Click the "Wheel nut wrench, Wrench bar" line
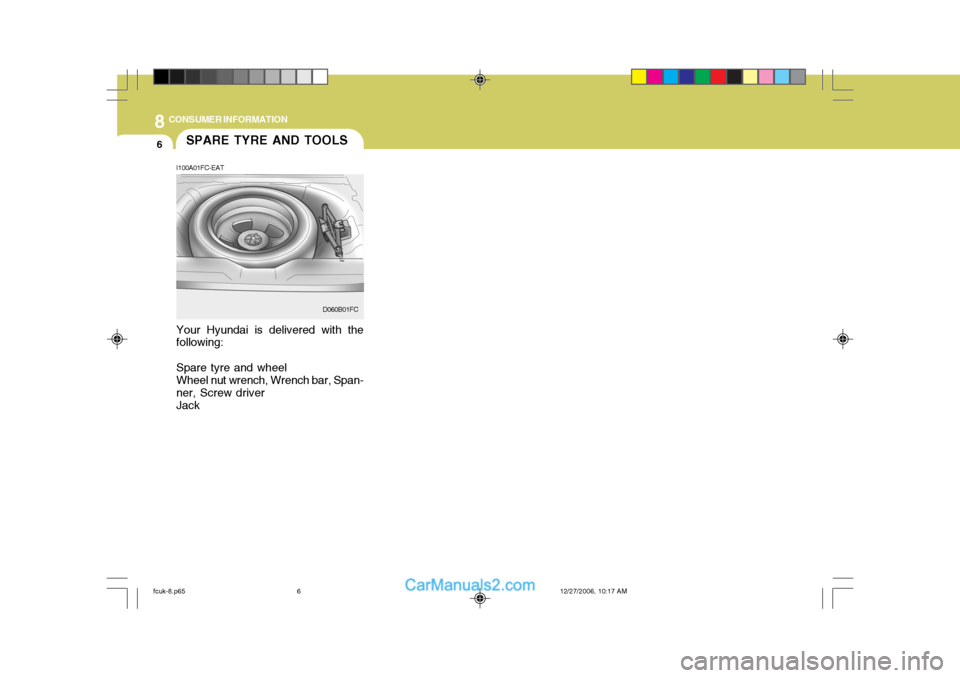960x678 pixels. coord(269,380)
